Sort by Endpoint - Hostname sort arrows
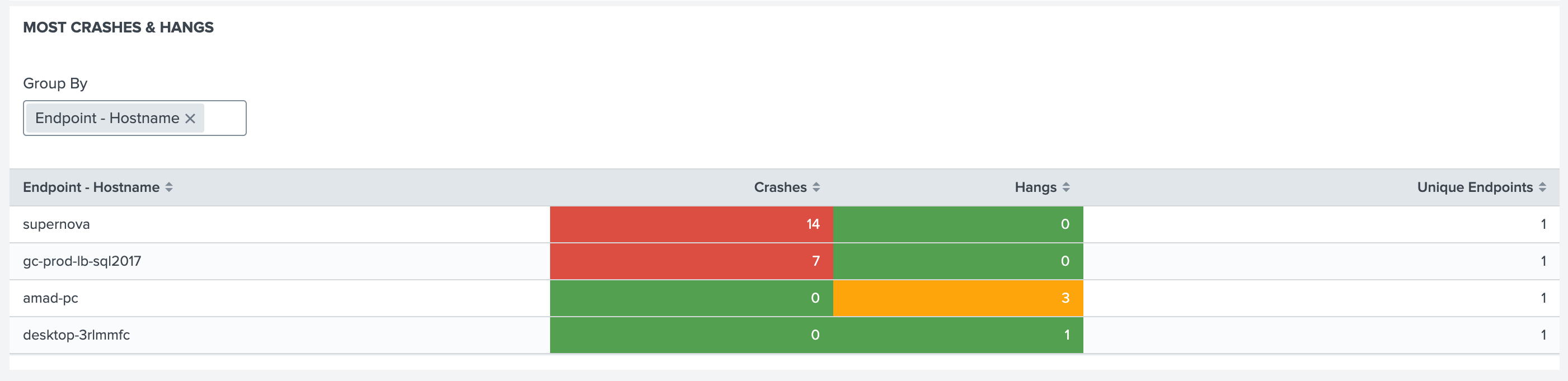Image resolution: width=1568 pixels, height=381 pixels. (x=169, y=187)
